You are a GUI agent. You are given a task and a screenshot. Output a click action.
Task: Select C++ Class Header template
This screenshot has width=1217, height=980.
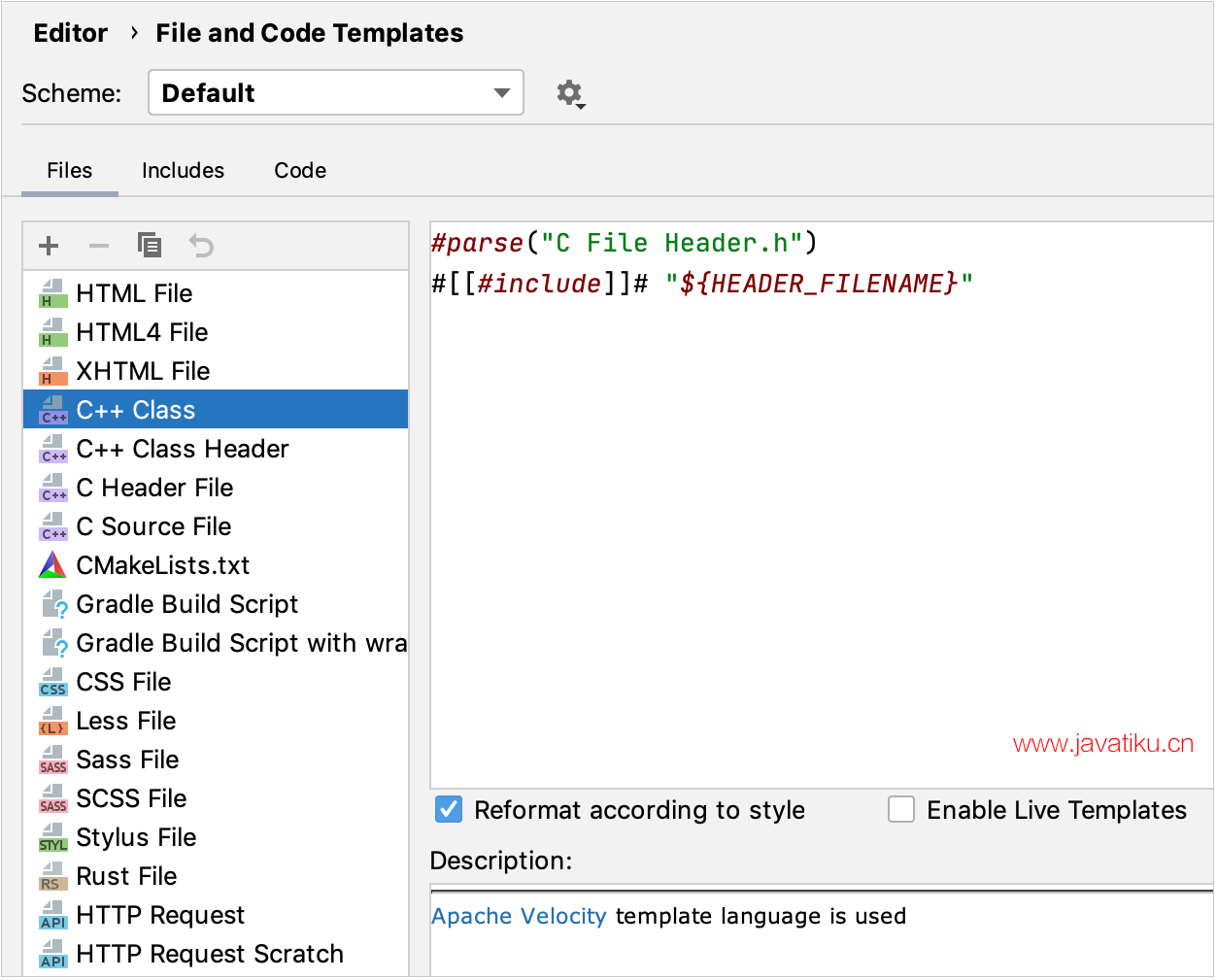[183, 449]
